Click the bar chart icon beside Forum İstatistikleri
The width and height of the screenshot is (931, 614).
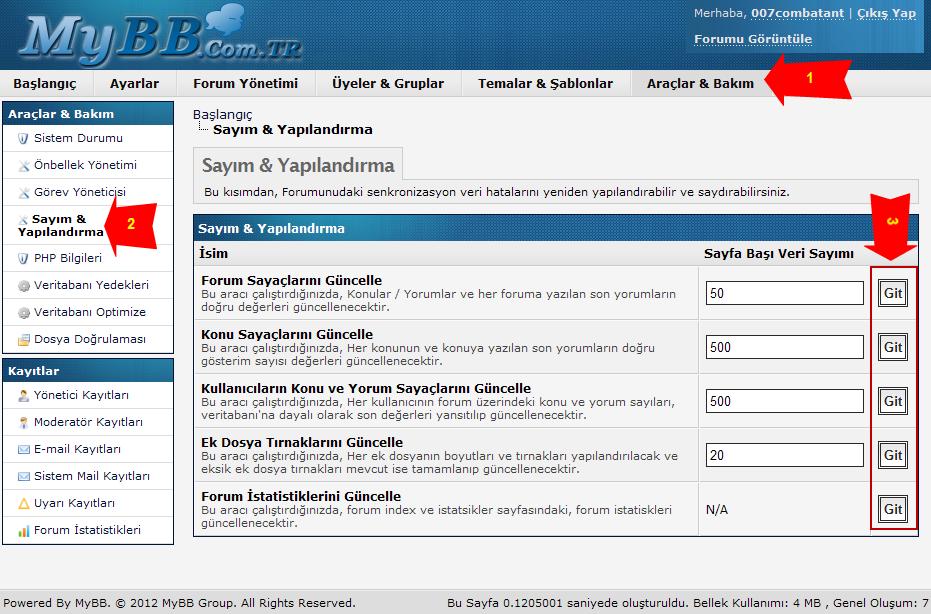24,531
